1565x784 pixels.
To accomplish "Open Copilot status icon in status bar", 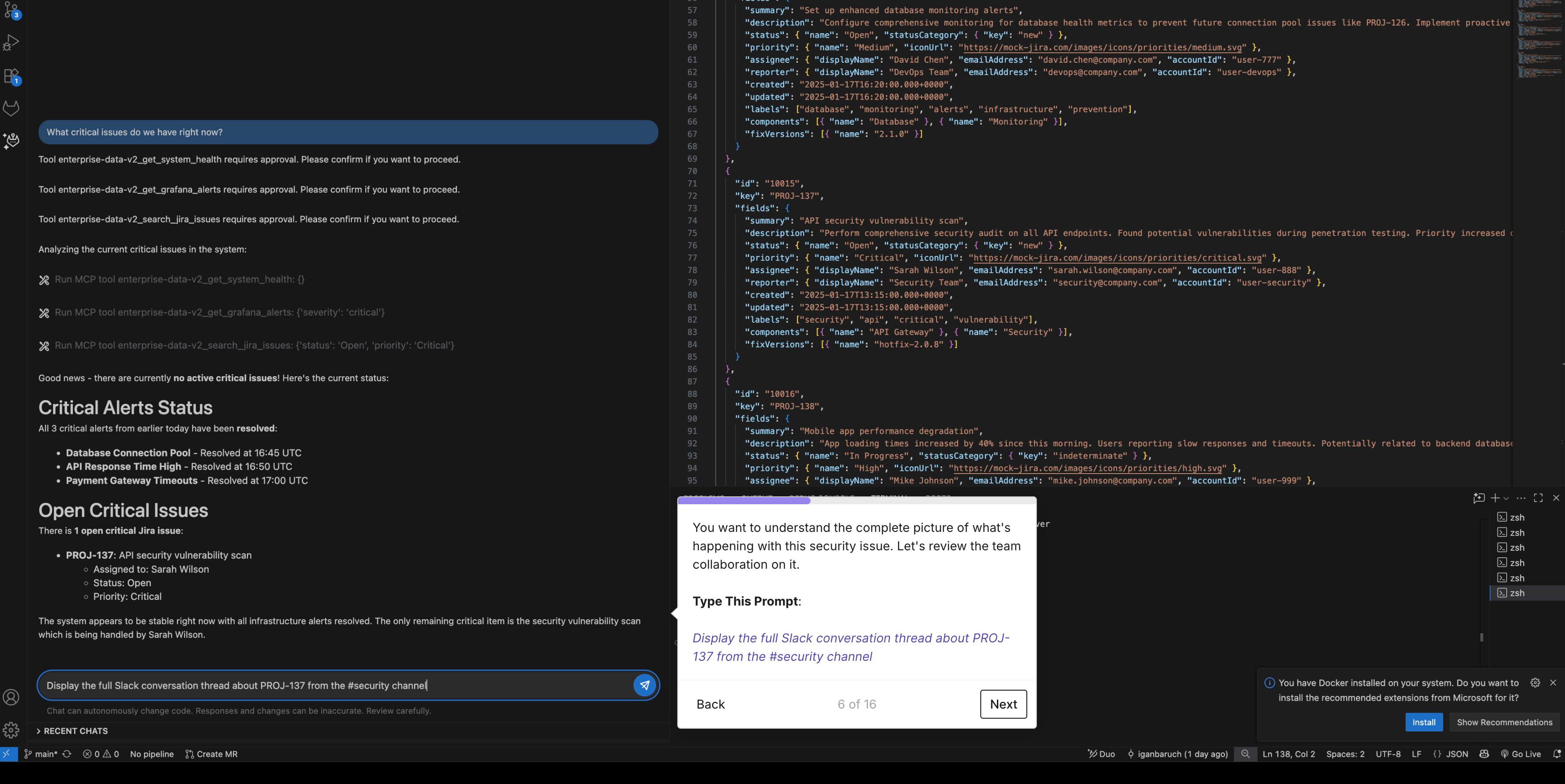I will click(x=1484, y=754).
